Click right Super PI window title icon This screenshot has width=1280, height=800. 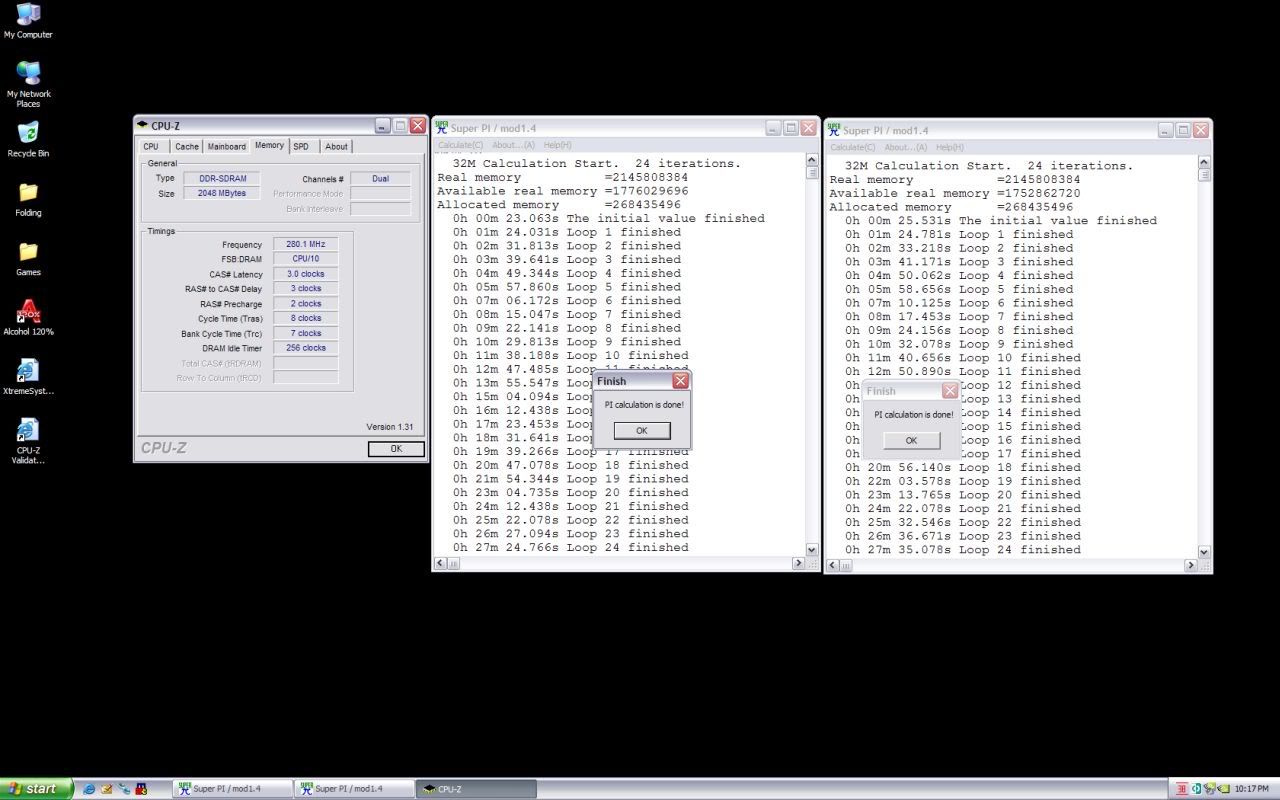(x=833, y=130)
